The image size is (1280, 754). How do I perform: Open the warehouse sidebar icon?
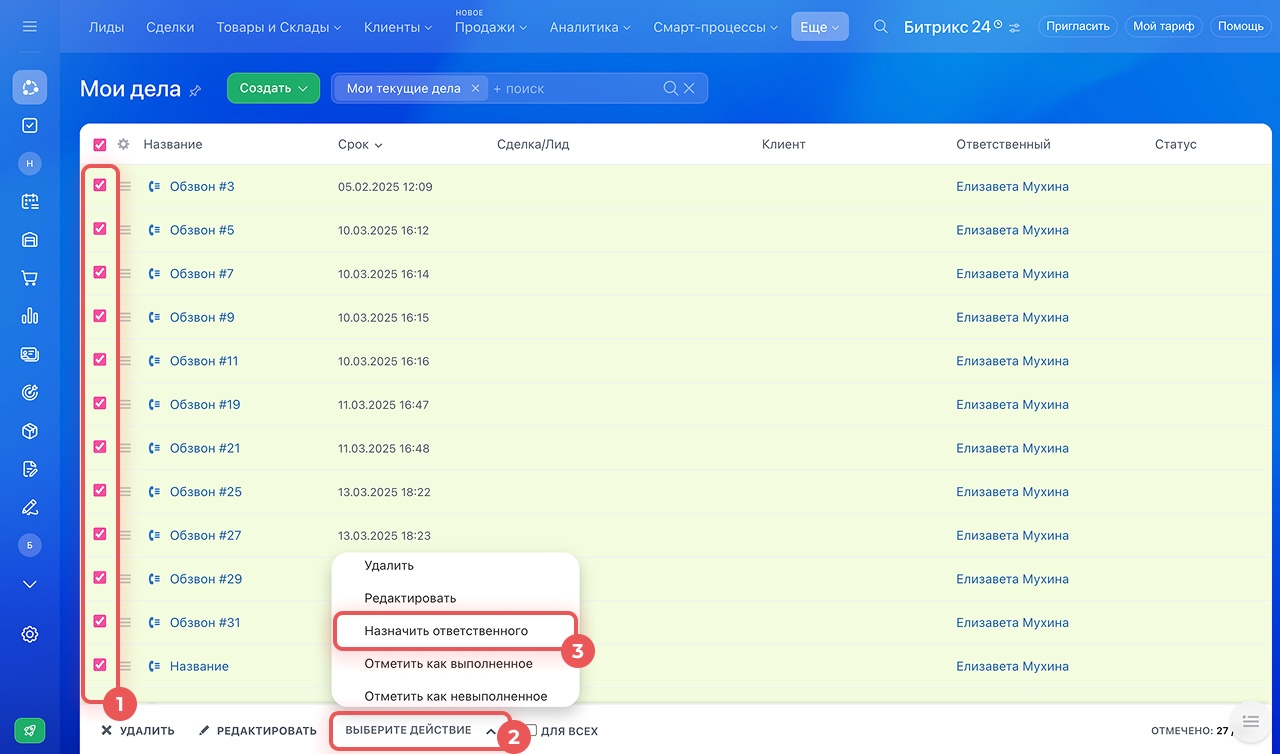pyautogui.click(x=30, y=240)
